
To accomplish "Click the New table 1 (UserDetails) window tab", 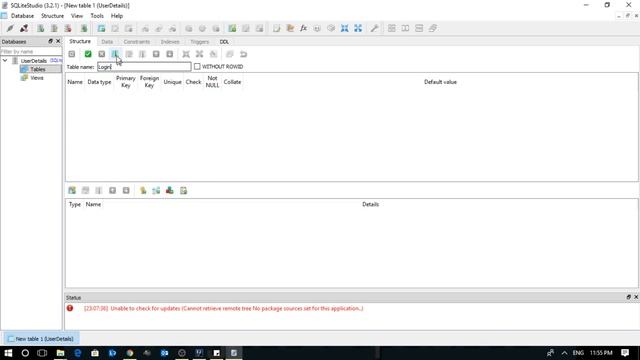I will coord(41,339).
